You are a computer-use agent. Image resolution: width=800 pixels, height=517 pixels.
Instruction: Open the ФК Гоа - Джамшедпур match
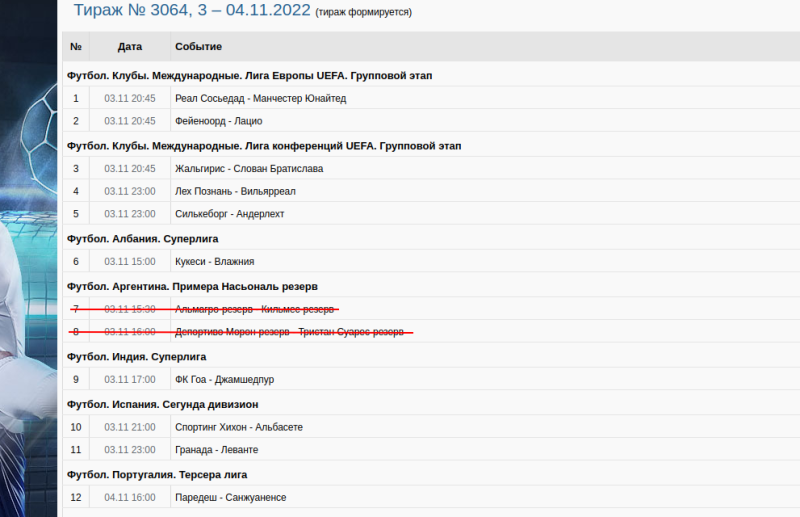[x=224, y=380]
